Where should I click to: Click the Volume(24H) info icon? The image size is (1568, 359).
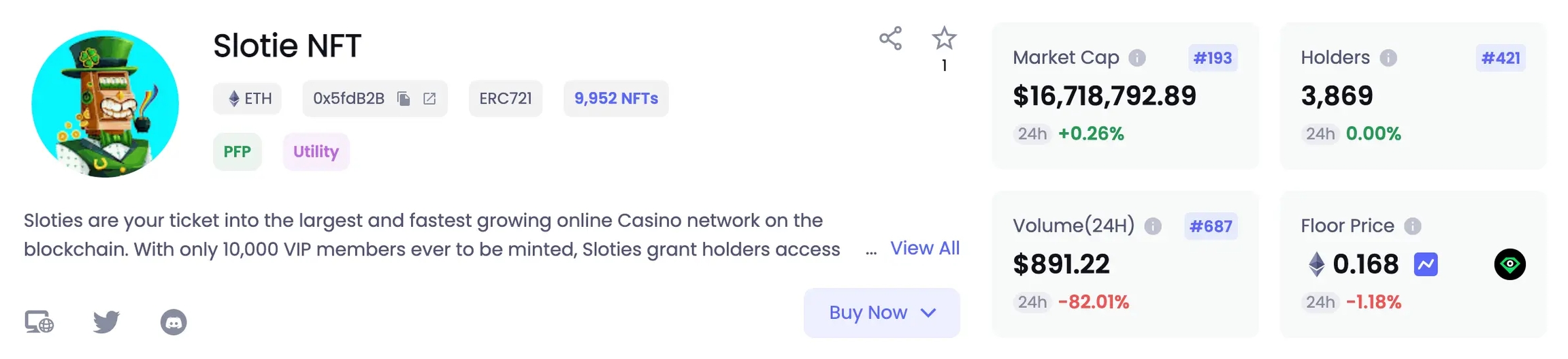pos(1153,226)
